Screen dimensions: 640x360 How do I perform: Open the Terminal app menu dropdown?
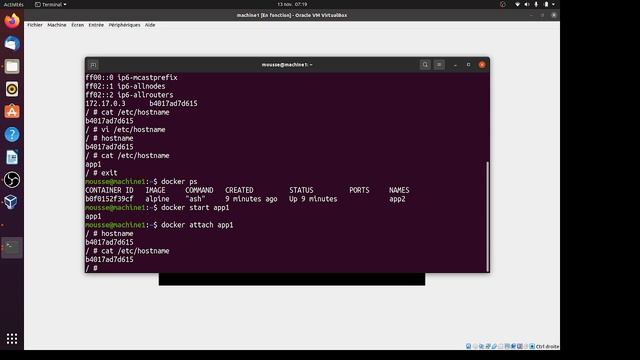coord(51,4)
